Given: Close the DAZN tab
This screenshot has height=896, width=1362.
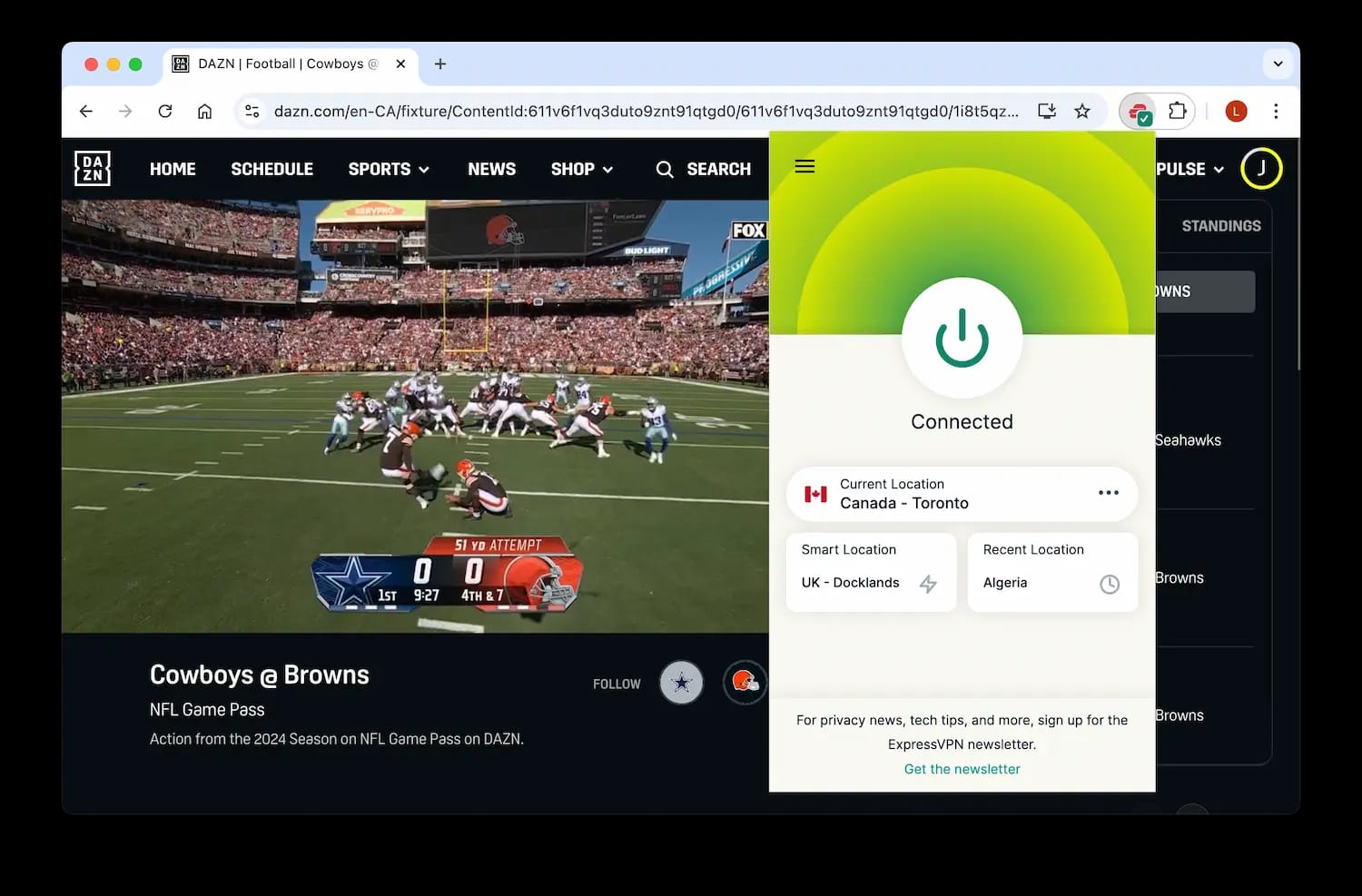Looking at the screenshot, I should (400, 64).
